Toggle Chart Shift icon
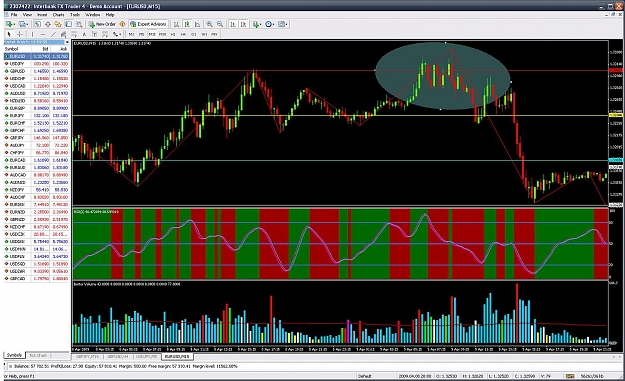Screen dimensions: 625x381 [x=243, y=24]
